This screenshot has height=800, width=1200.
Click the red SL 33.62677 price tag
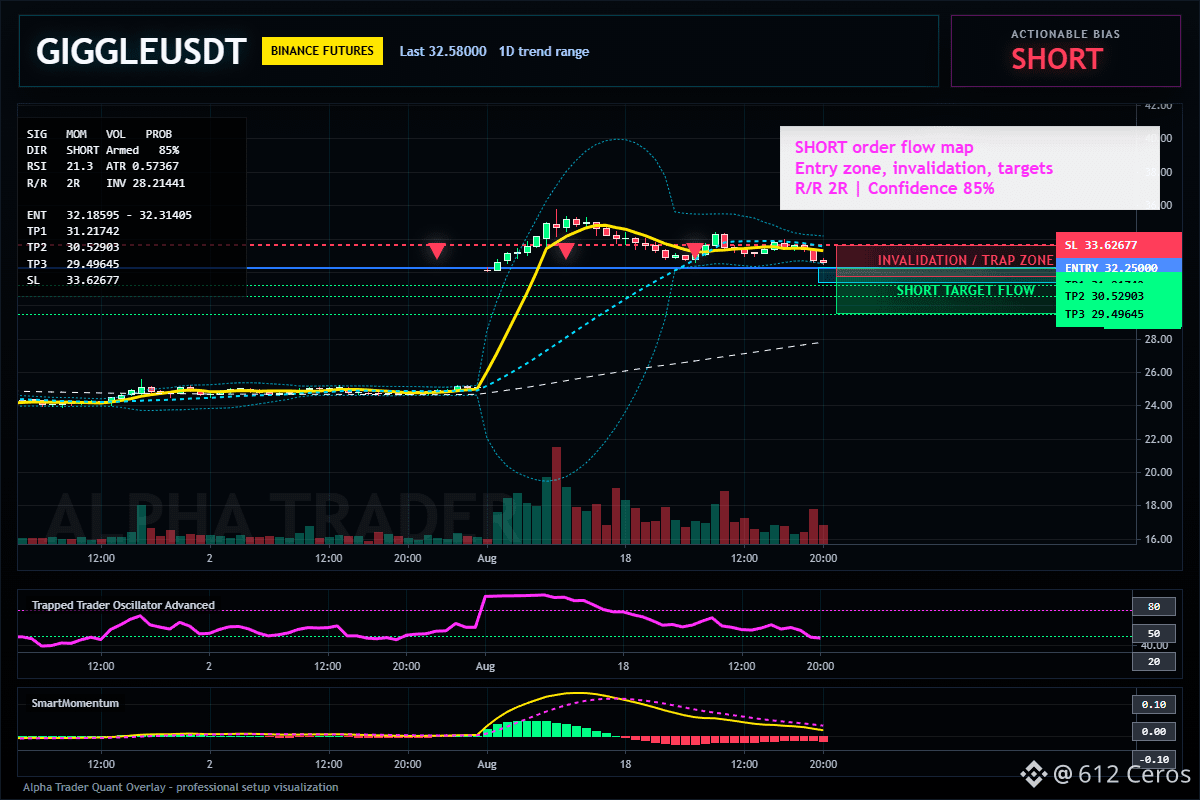click(1118, 245)
